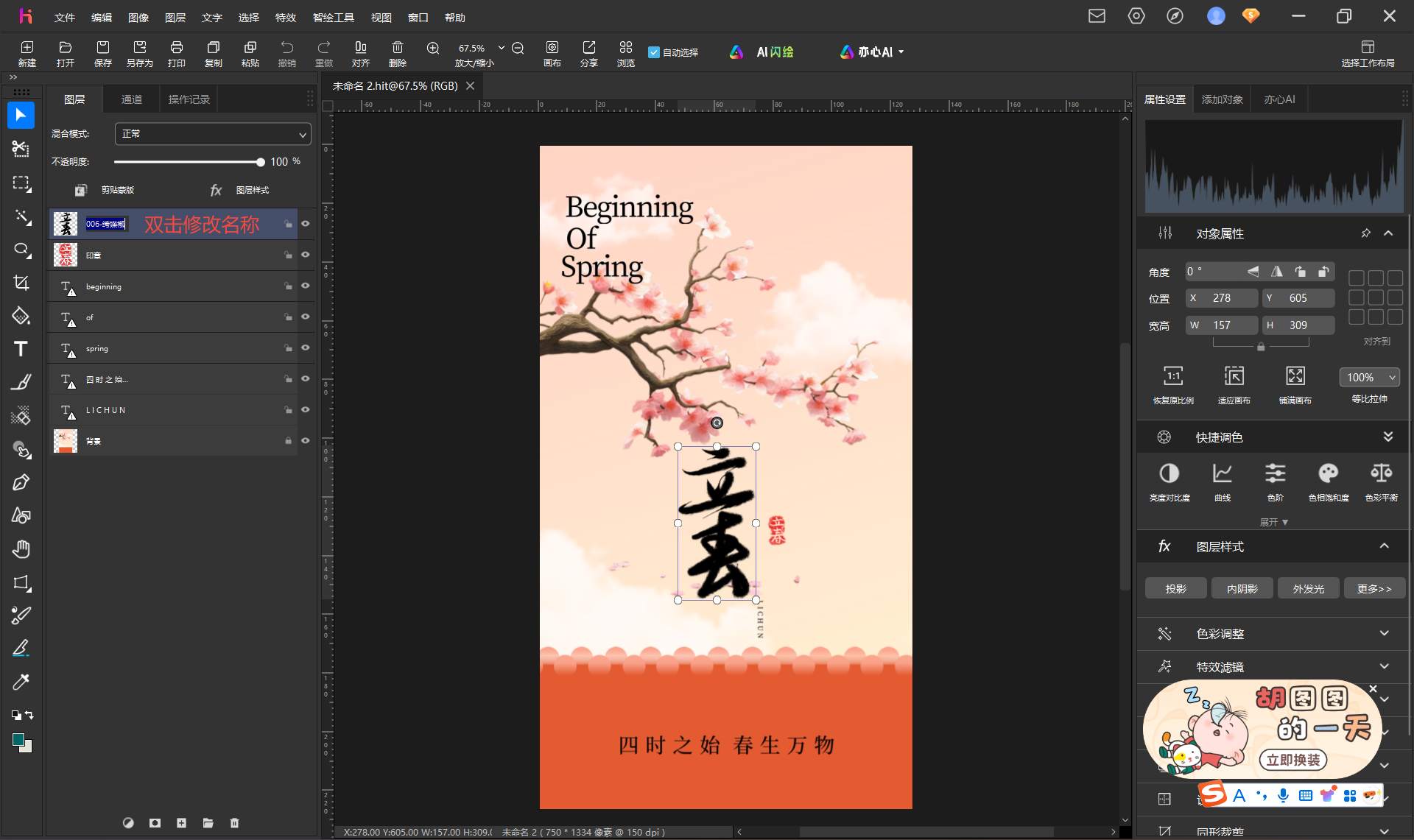
Task: Switch to the 通道 tab
Action: point(132,99)
